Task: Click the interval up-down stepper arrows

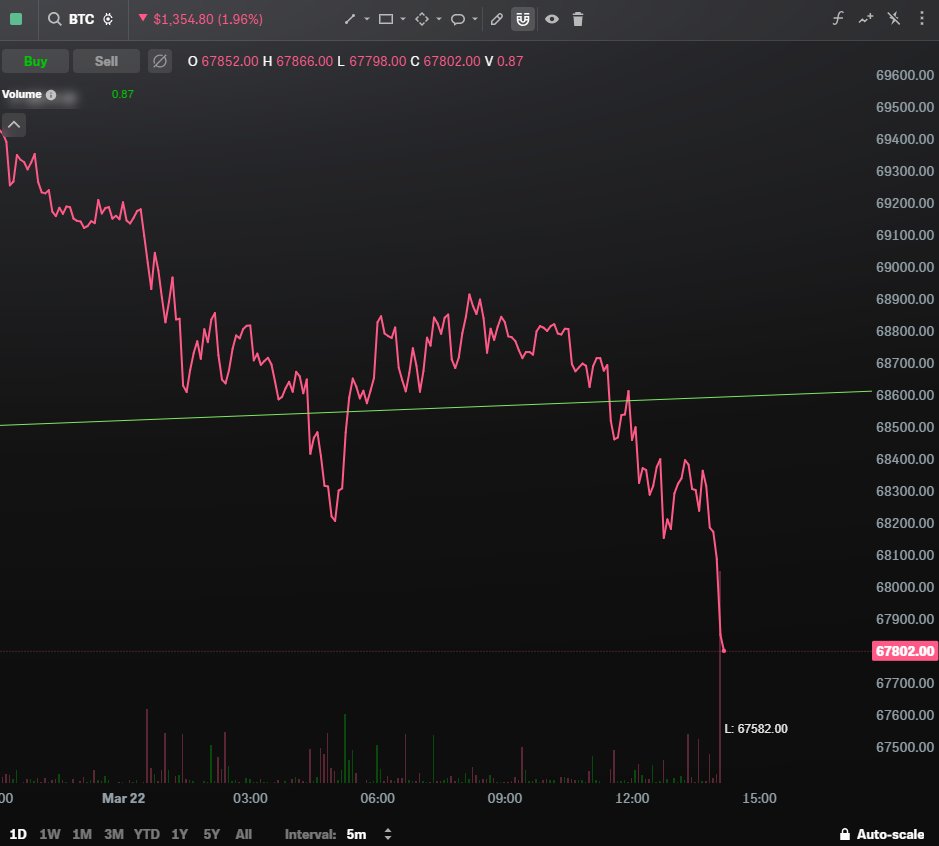Action: pos(388,834)
